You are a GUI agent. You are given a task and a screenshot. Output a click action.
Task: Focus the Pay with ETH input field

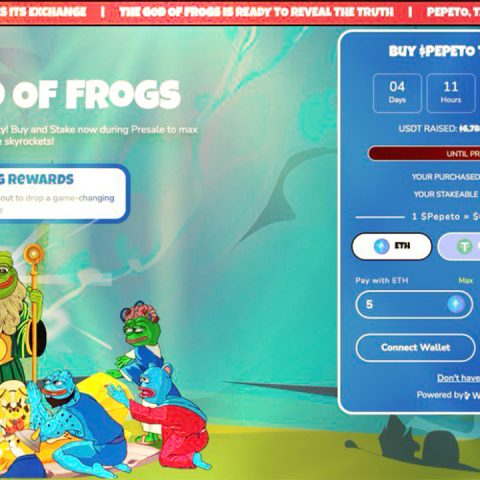pyautogui.click(x=414, y=304)
